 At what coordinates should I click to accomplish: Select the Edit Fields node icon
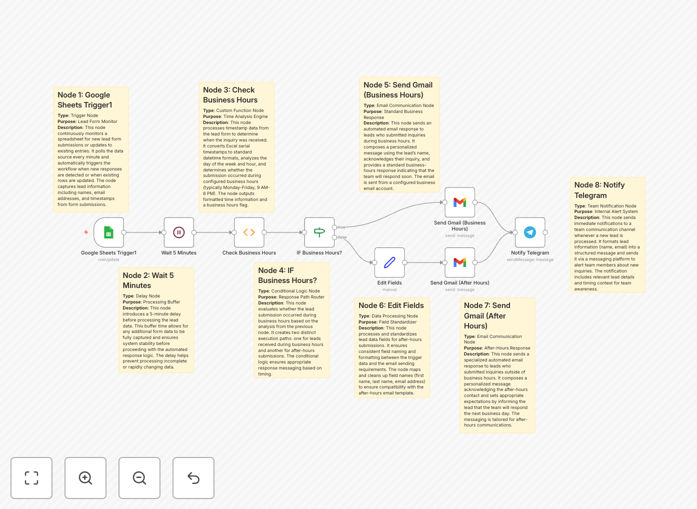pyautogui.click(x=389, y=262)
